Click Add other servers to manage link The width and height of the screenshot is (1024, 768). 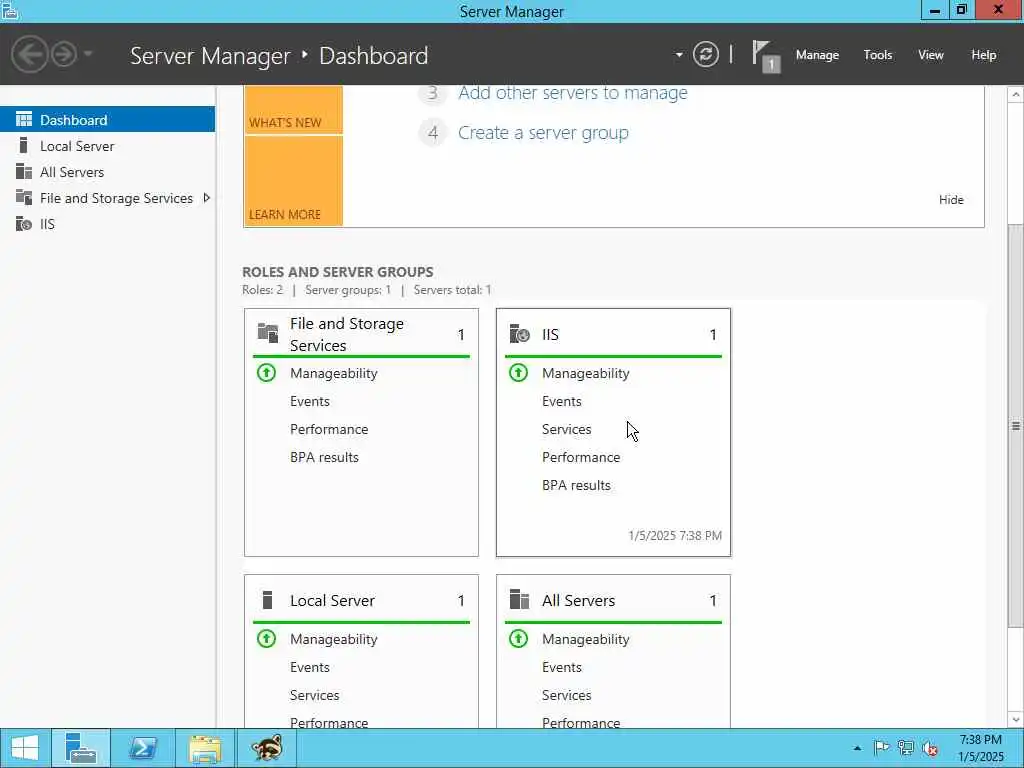(572, 93)
